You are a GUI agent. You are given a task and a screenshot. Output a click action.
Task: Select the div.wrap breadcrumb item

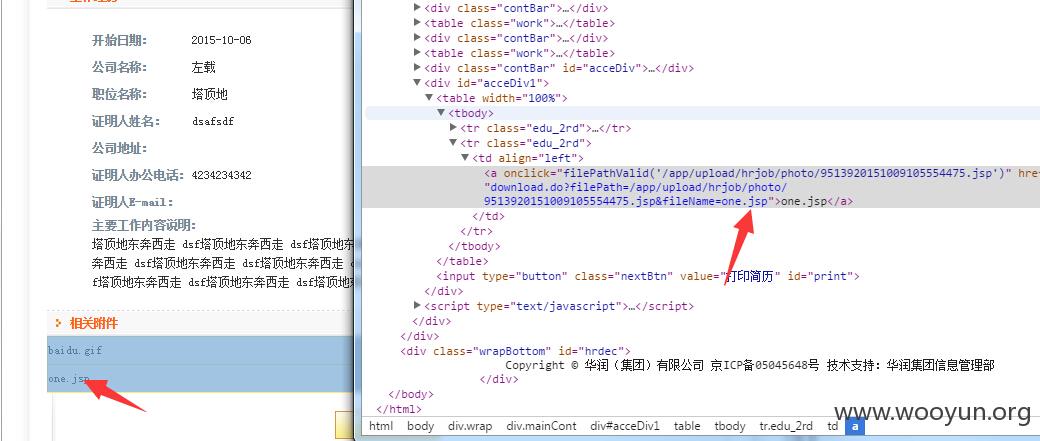(x=470, y=426)
